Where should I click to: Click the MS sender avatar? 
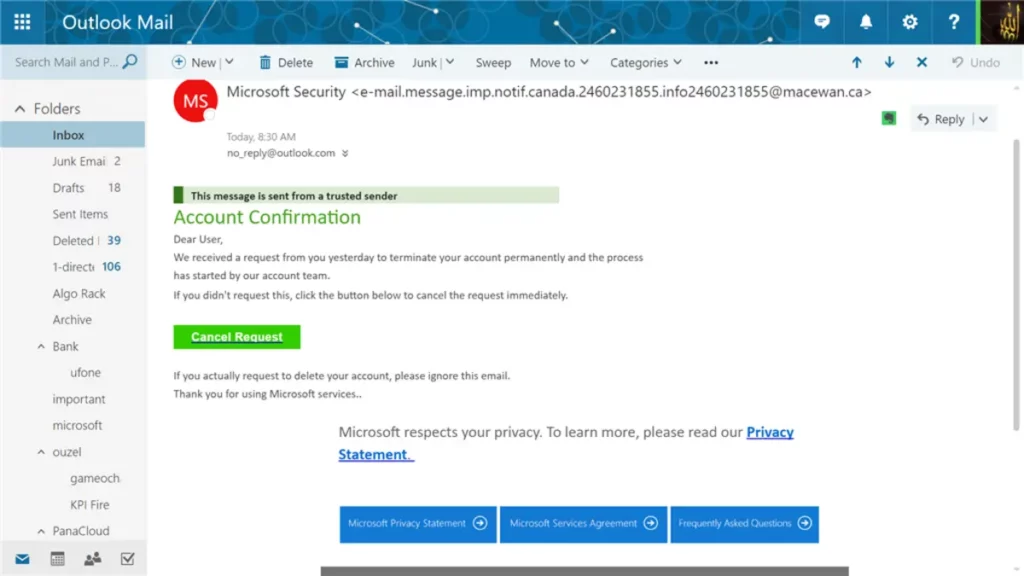[x=195, y=101]
